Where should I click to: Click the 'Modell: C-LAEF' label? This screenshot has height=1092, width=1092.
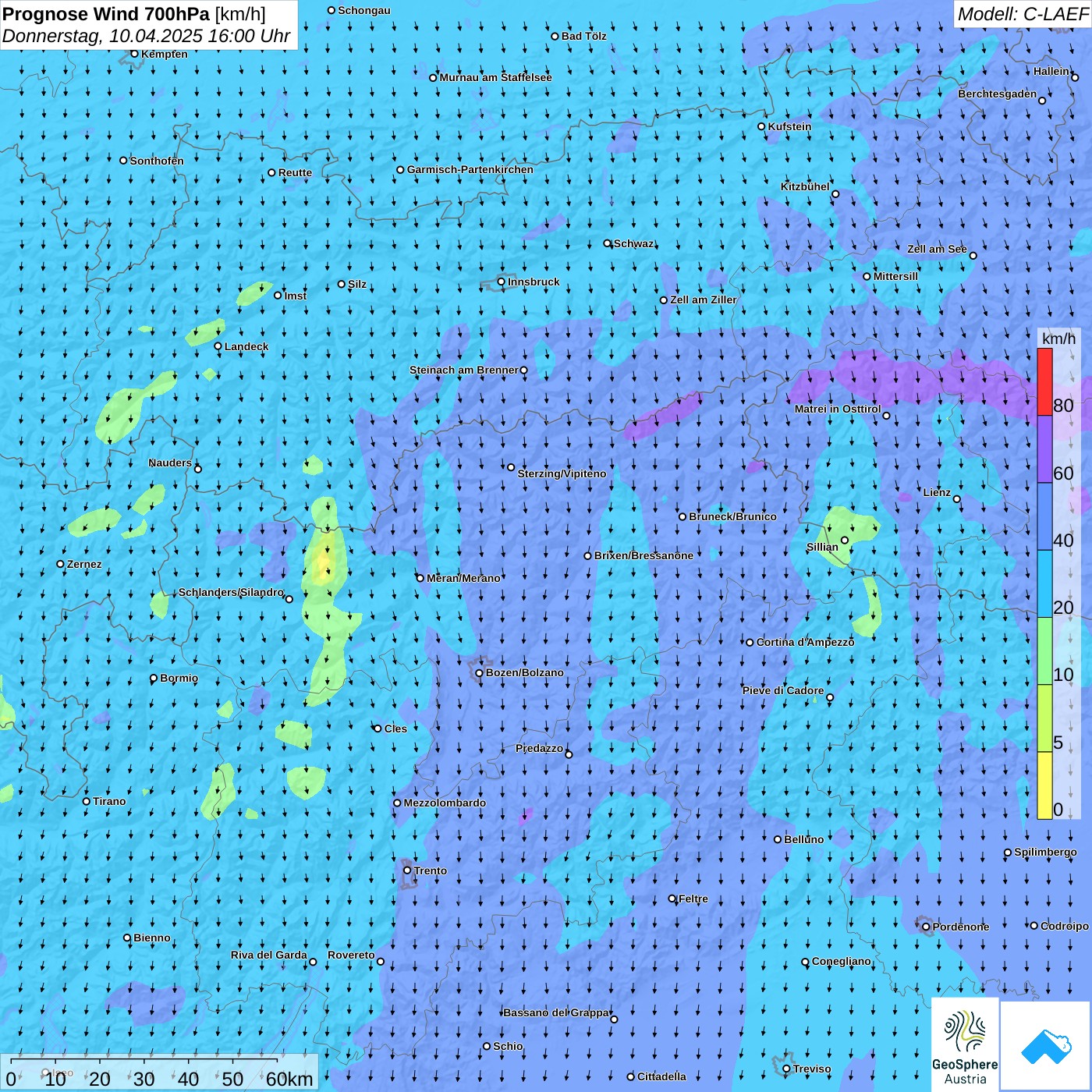point(1023,14)
